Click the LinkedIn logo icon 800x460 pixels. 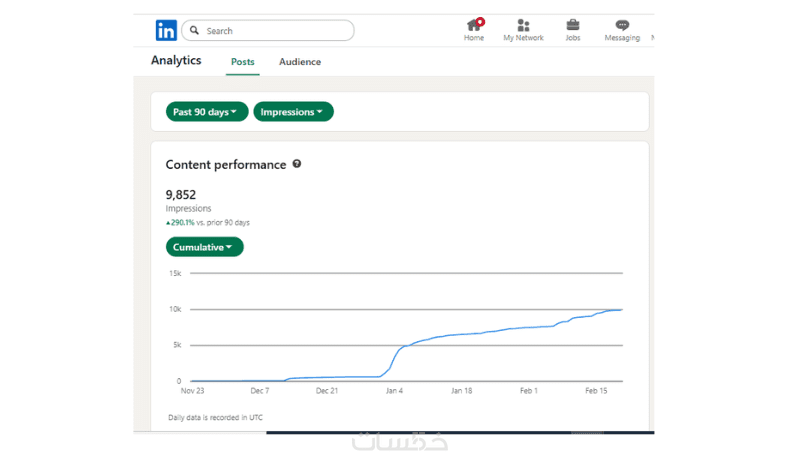coord(165,31)
